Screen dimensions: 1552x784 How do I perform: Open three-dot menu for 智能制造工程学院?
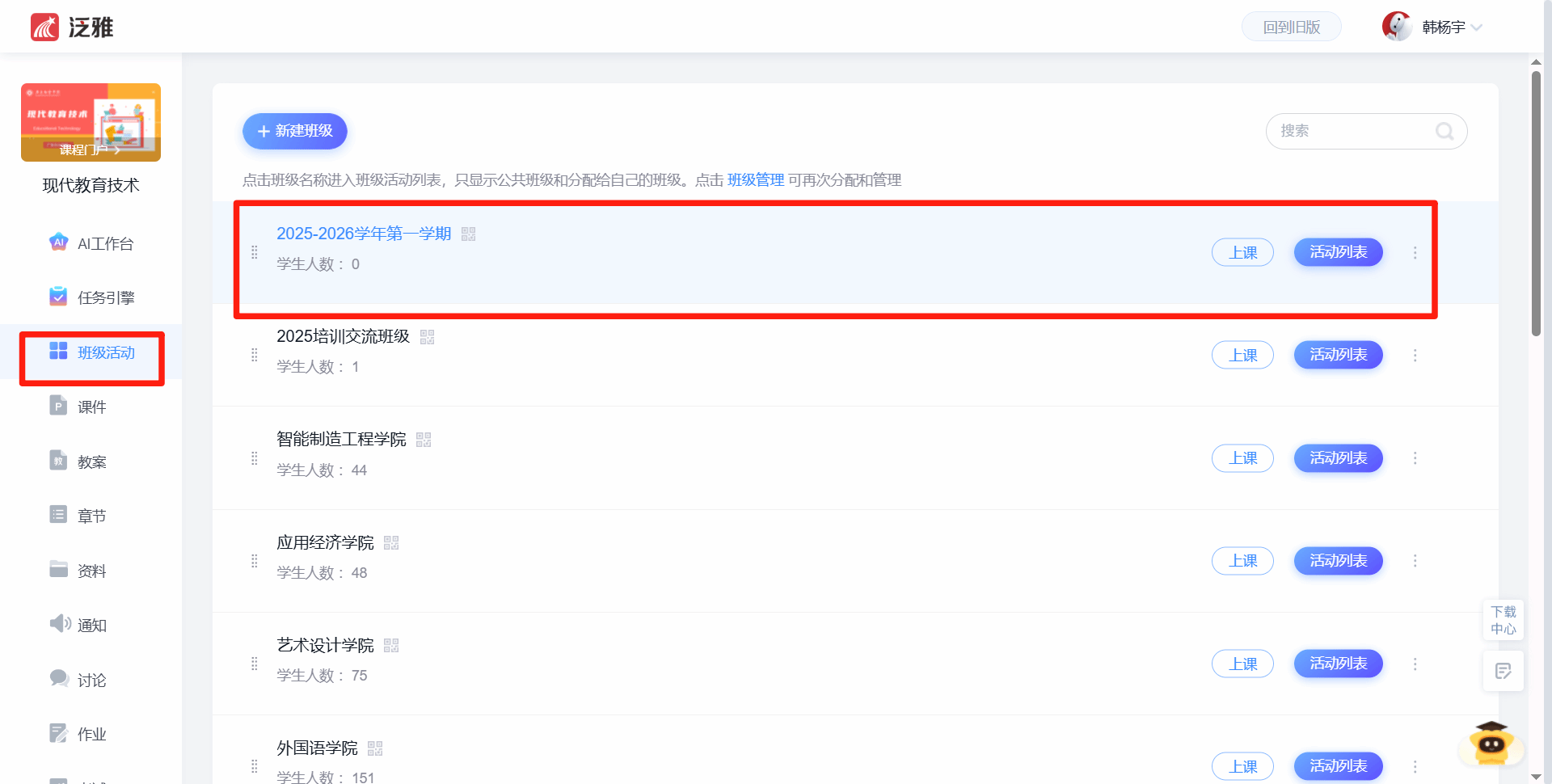point(1415,458)
